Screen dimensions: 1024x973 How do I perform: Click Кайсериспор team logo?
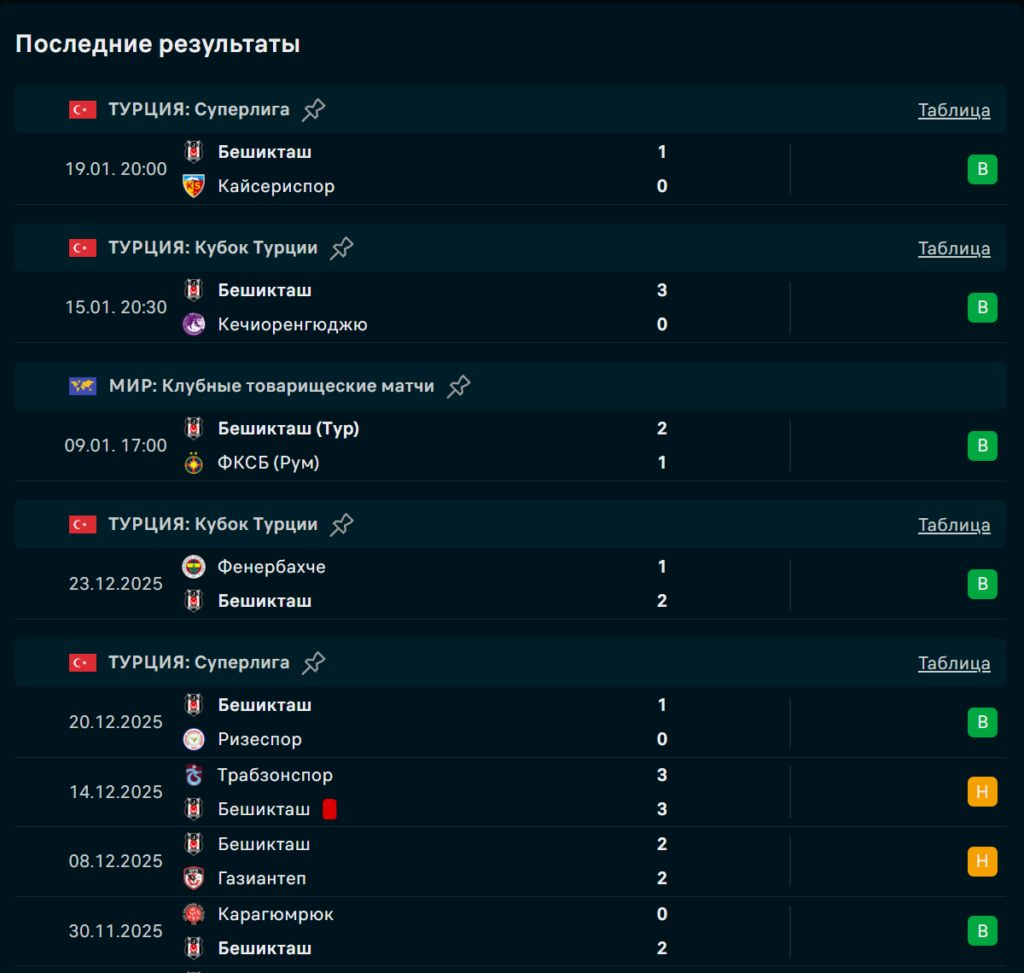coord(194,186)
